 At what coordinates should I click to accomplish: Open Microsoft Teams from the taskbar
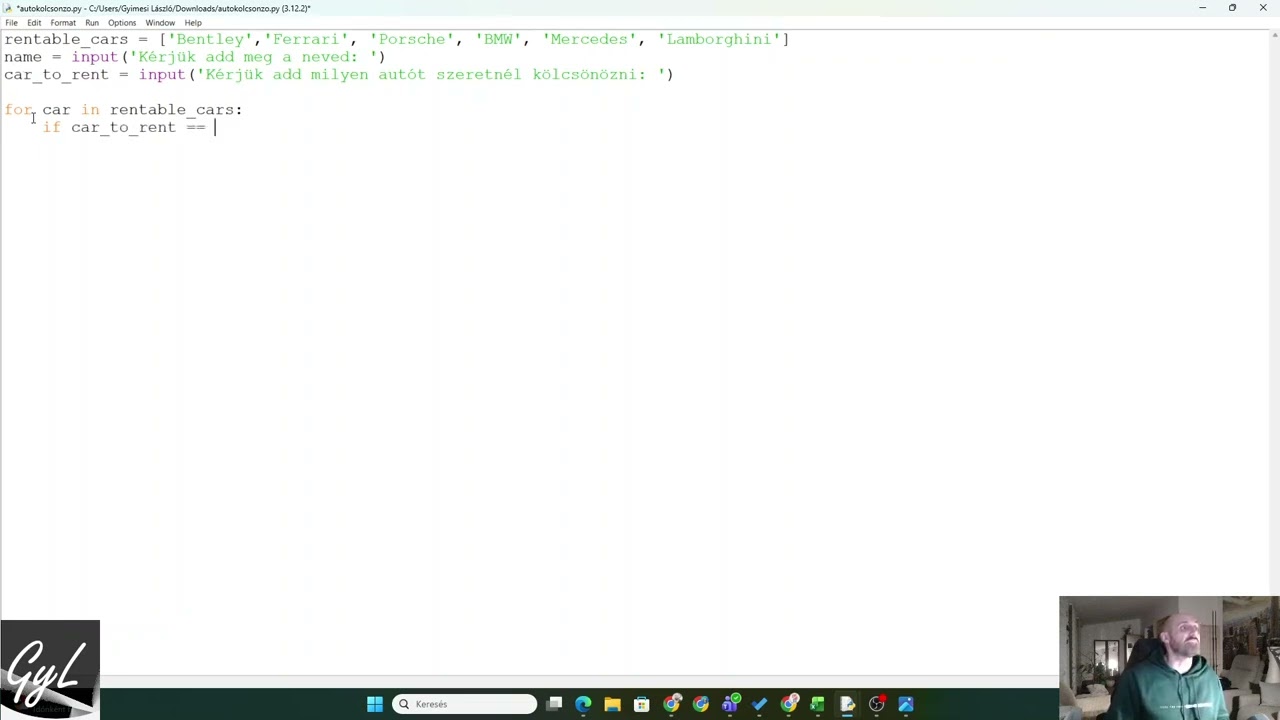coord(730,704)
